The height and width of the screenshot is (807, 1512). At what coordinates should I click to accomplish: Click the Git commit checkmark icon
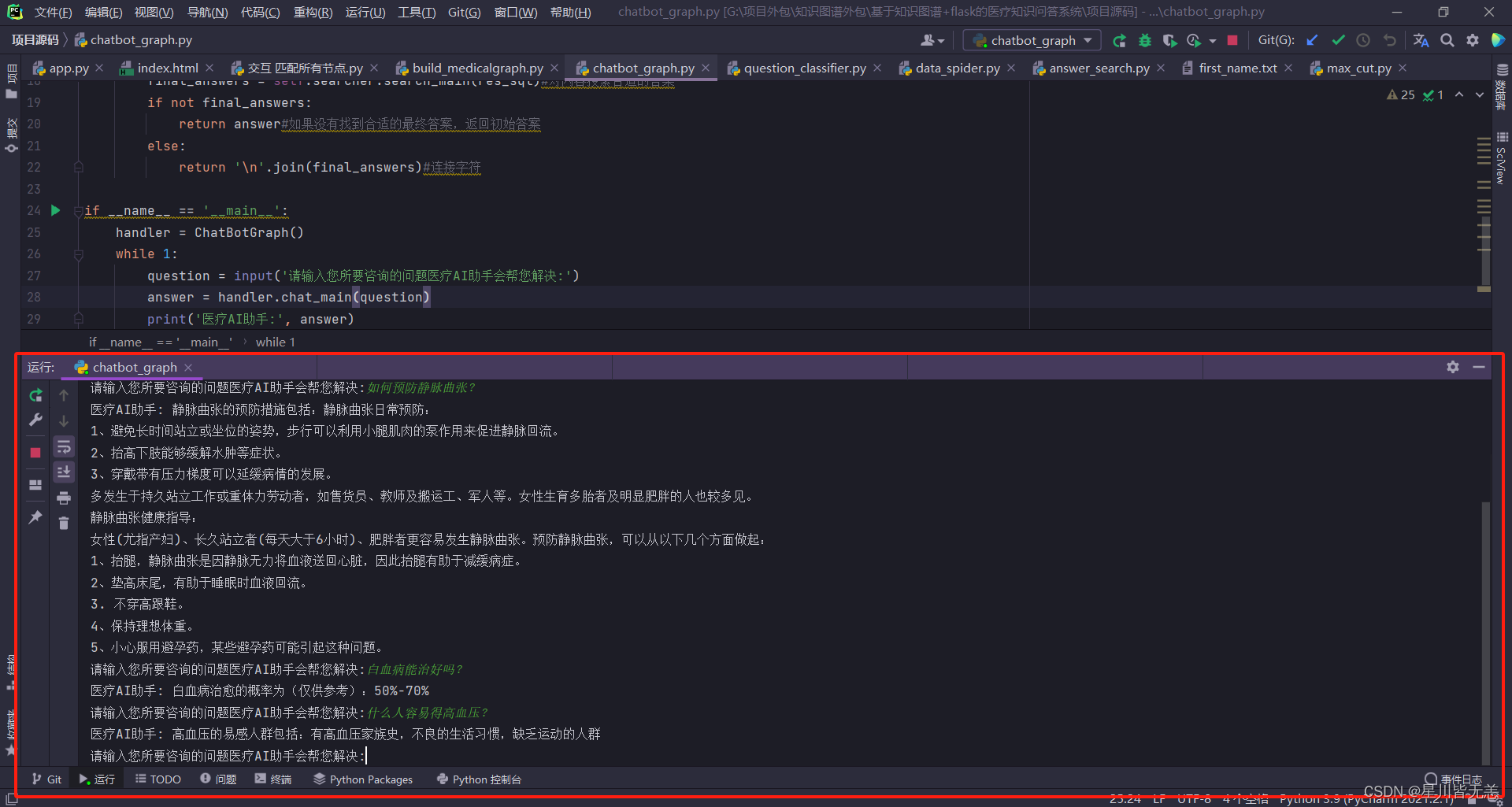[x=1338, y=40]
